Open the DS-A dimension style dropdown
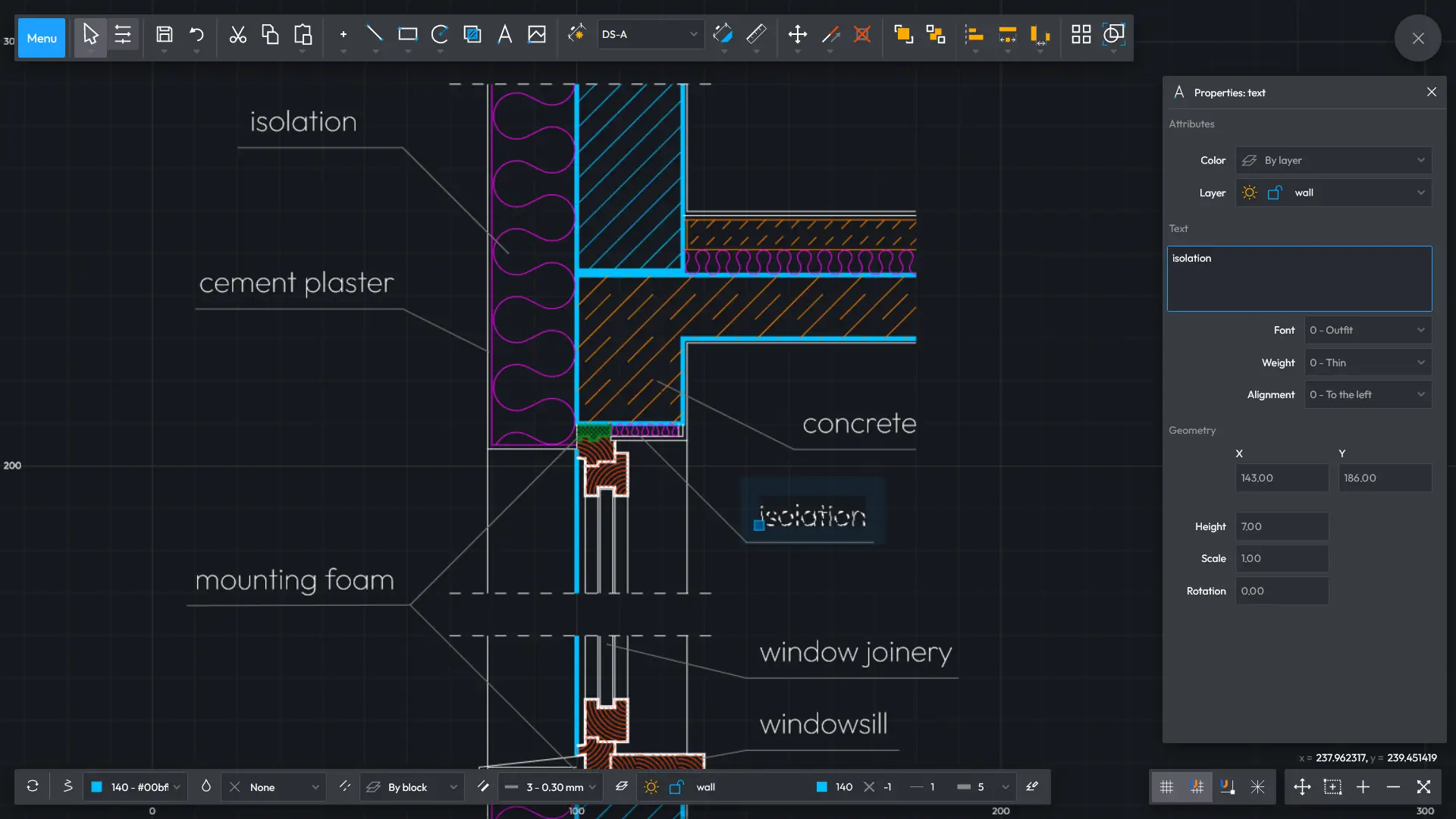The image size is (1456, 819). coord(650,34)
